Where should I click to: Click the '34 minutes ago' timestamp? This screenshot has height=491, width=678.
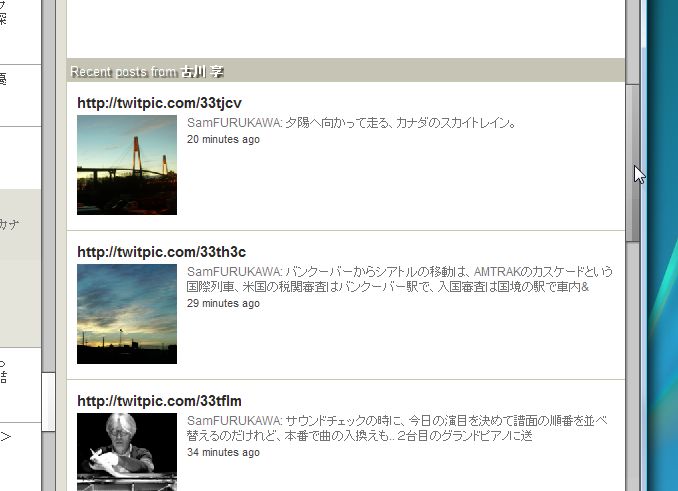(x=223, y=452)
